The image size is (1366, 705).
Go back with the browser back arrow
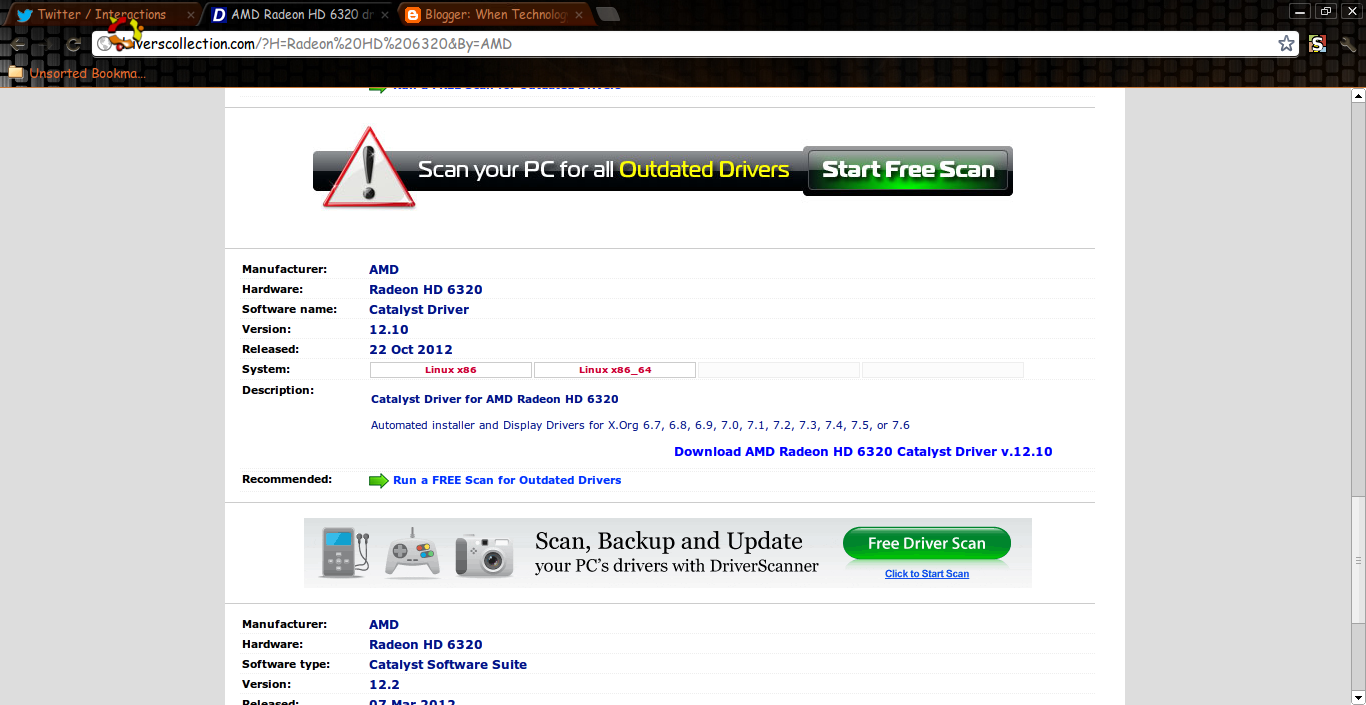(18, 44)
